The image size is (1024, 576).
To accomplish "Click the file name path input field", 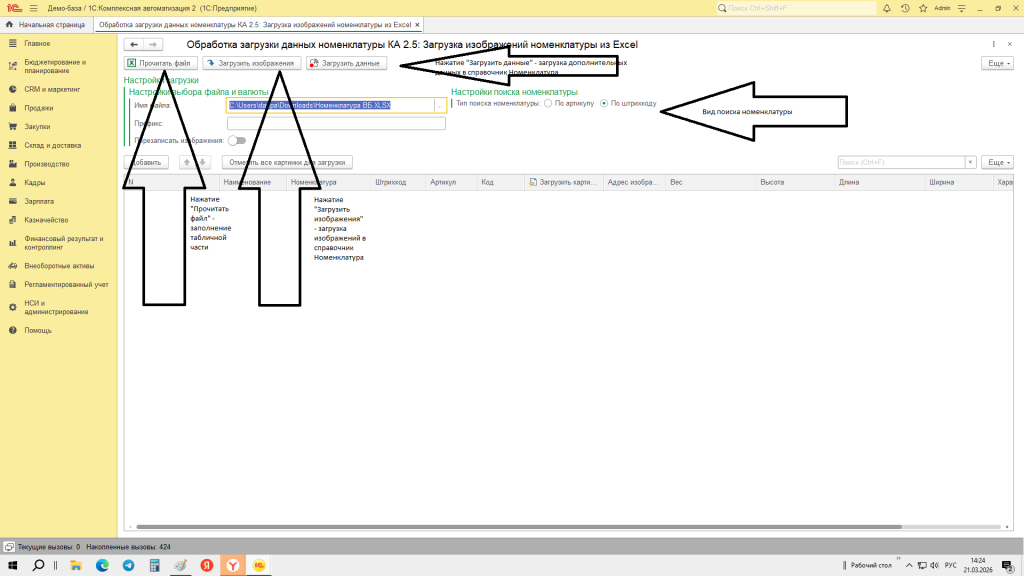I will coord(330,105).
